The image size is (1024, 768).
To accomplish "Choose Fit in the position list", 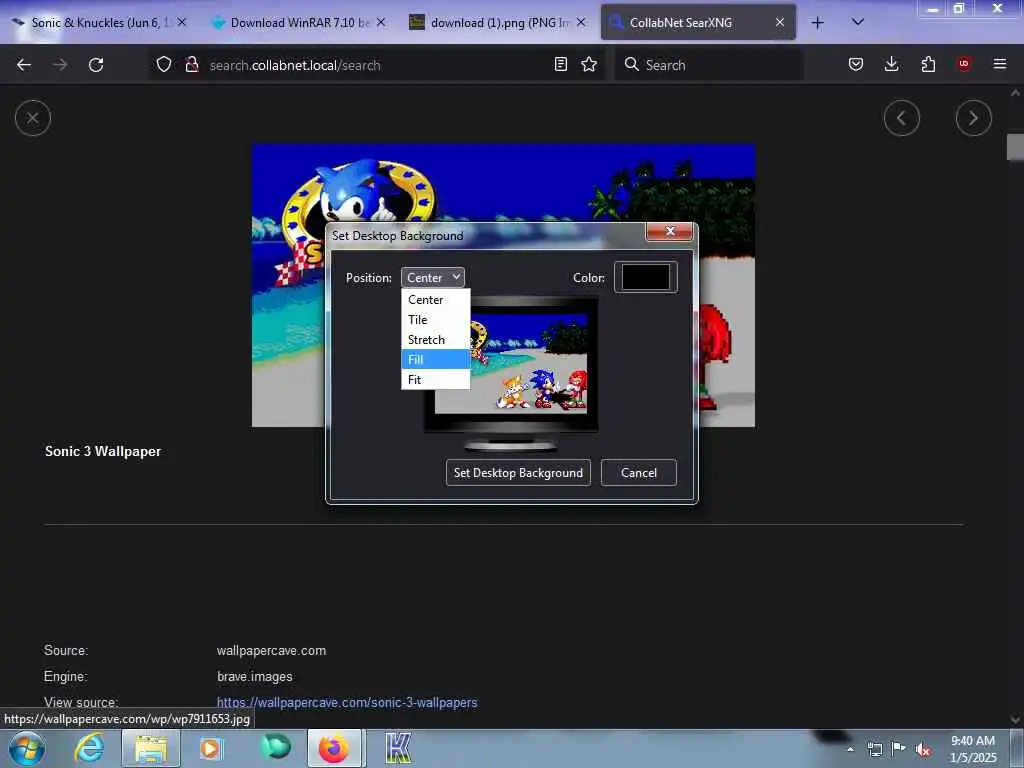I will [x=436, y=379].
